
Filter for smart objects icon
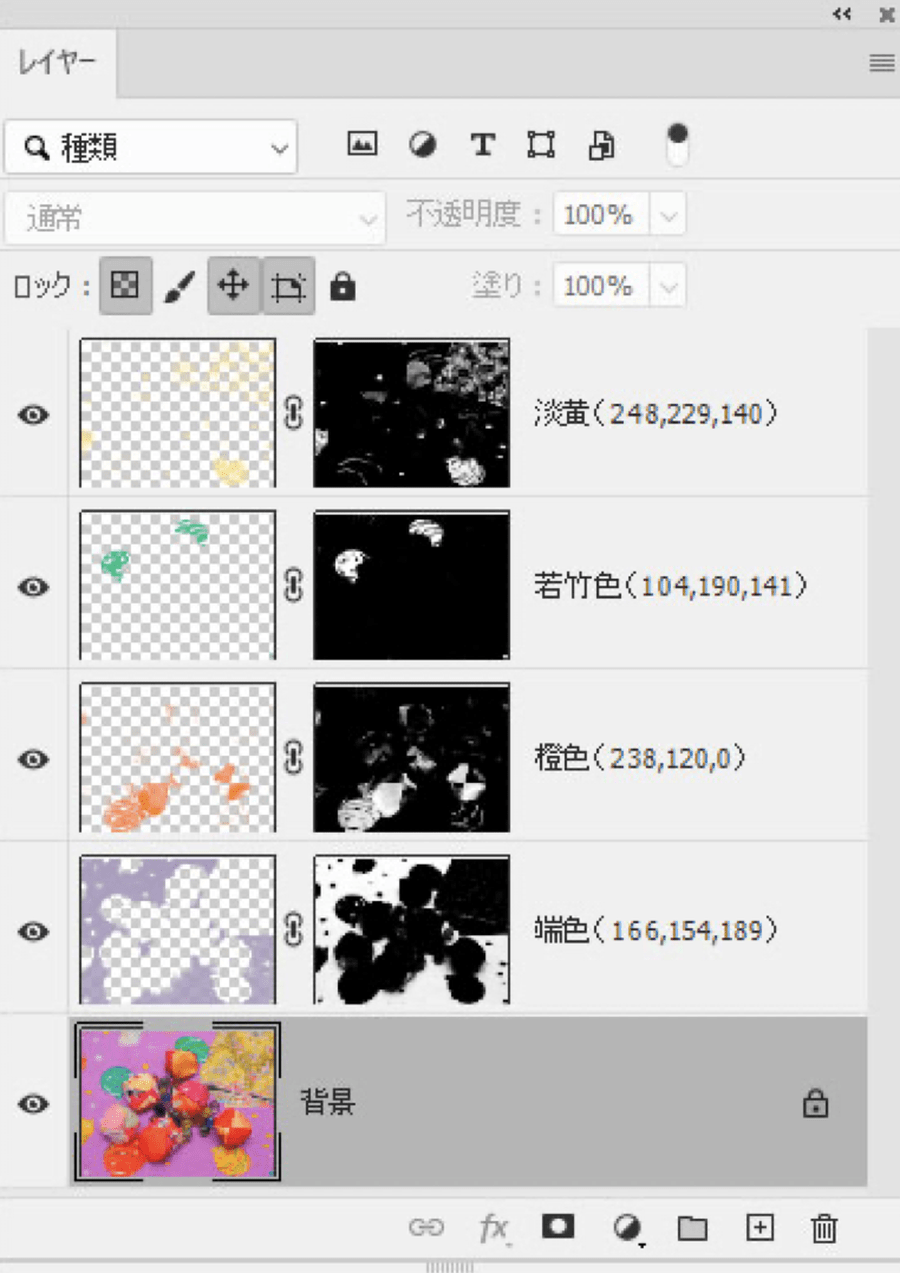pyautogui.click(x=602, y=146)
